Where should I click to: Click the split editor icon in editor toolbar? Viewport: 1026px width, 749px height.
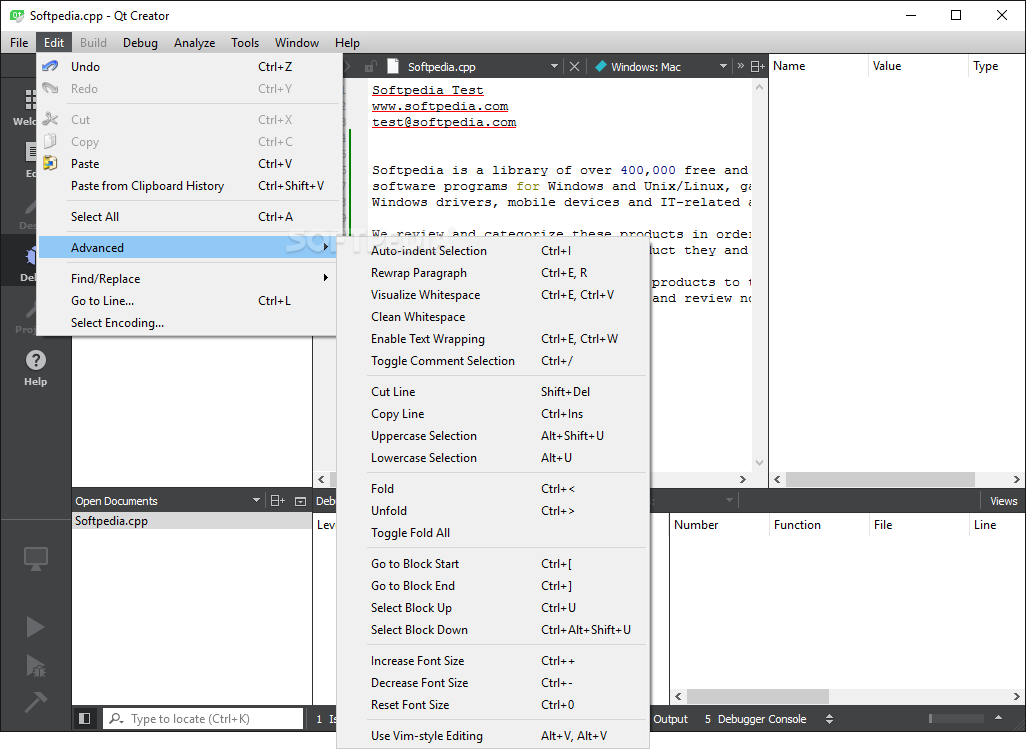757,66
